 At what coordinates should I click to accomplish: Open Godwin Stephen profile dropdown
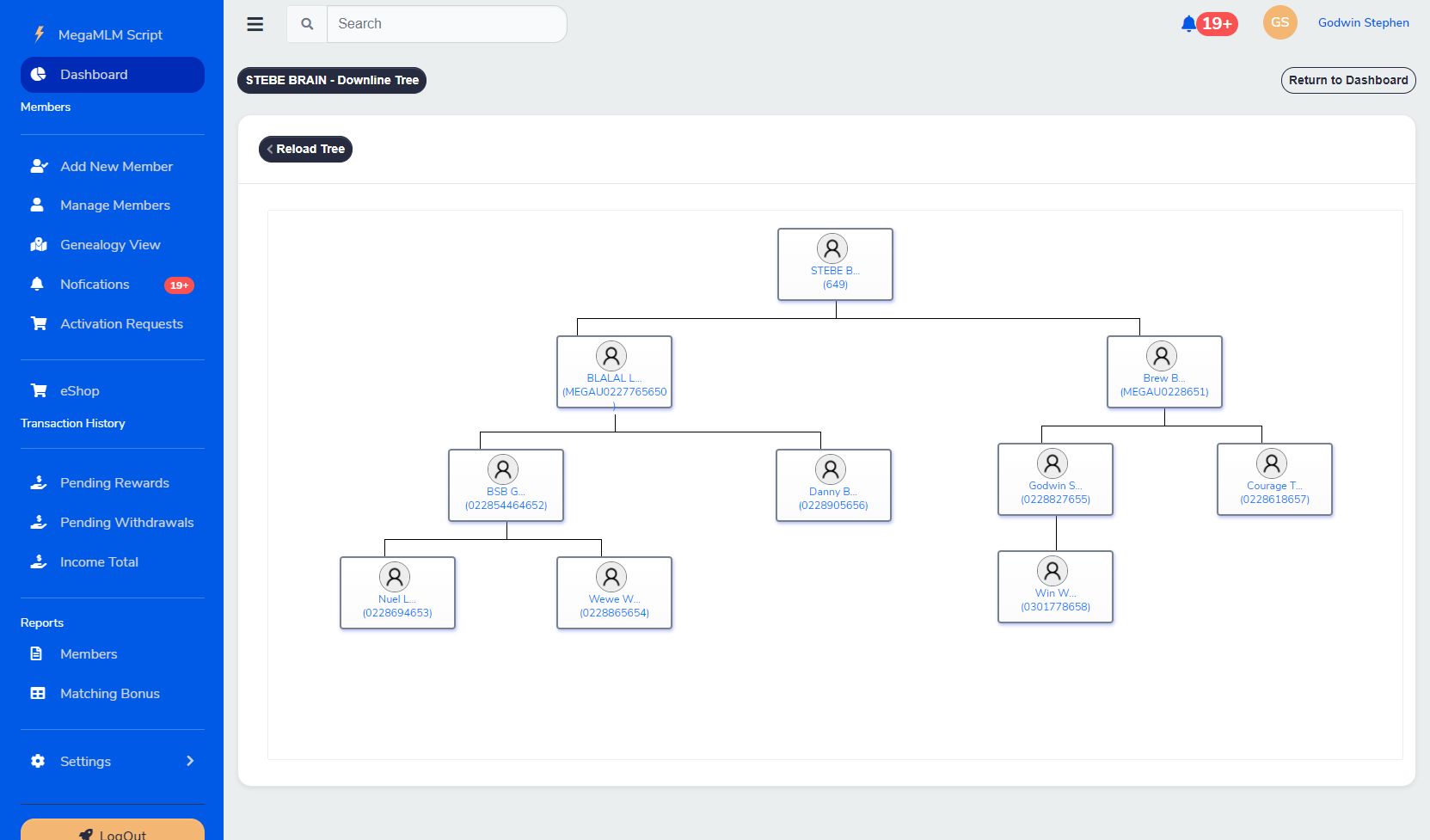point(1363,23)
